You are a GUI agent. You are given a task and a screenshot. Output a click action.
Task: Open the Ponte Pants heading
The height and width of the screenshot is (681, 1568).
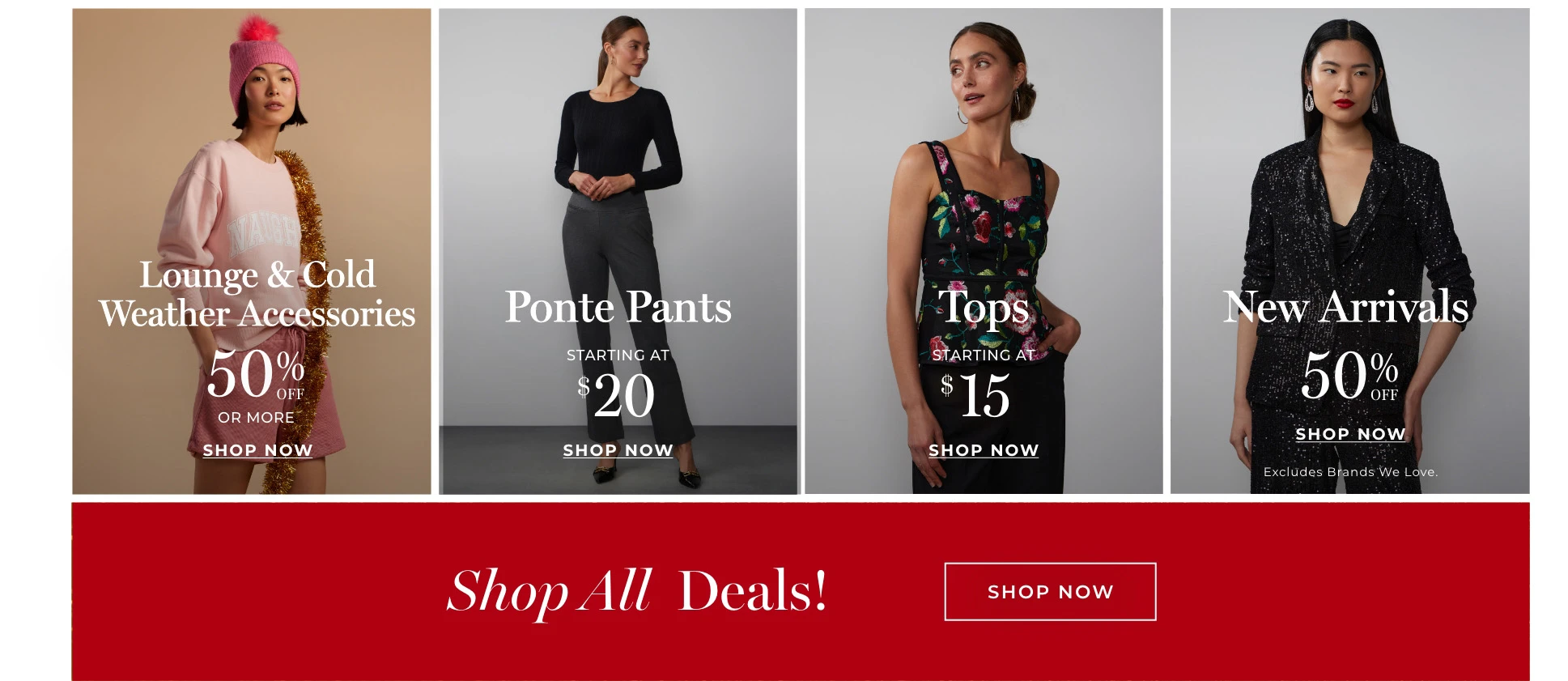coord(618,307)
